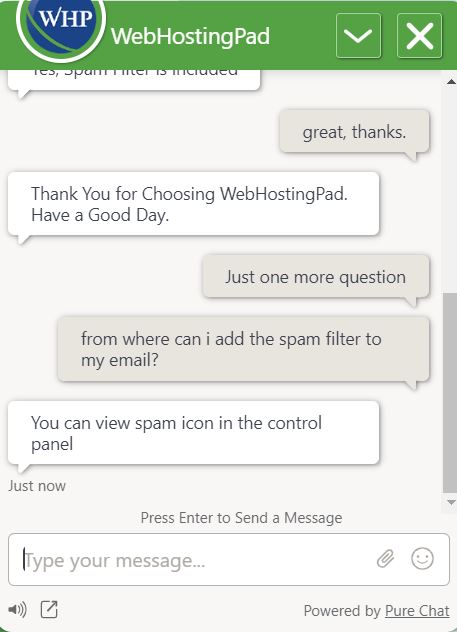Select the 'Thank You for Choosing' message
The width and height of the screenshot is (457, 632).
click(x=193, y=204)
